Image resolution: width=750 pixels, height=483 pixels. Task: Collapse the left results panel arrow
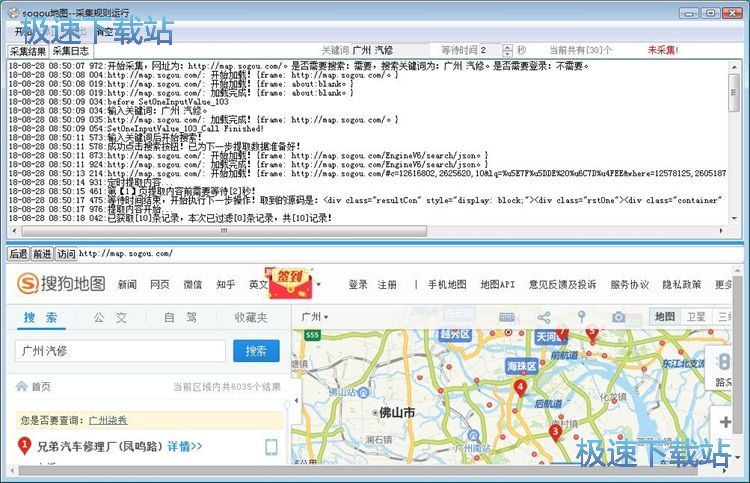pos(296,400)
